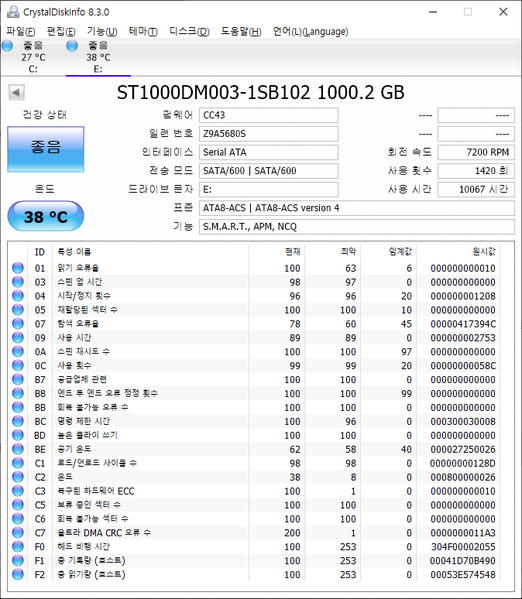Click the CrystalDiskInfo app icon in title bar

click(x=13, y=12)
